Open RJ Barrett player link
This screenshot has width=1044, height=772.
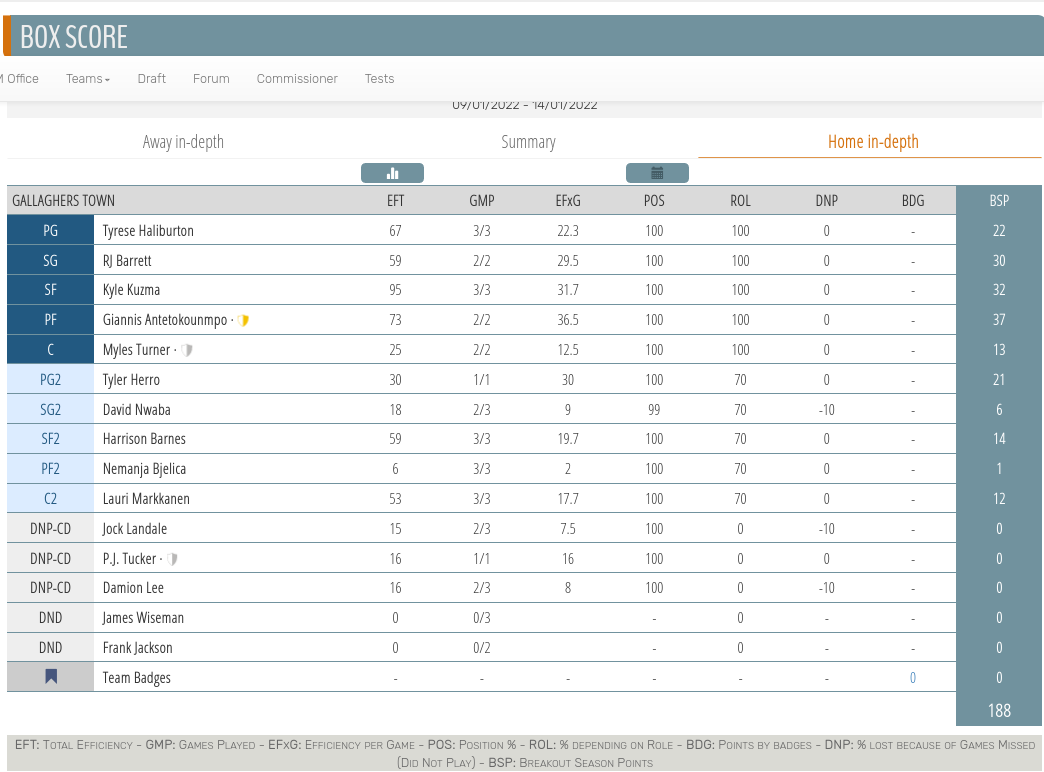[127, 261]
